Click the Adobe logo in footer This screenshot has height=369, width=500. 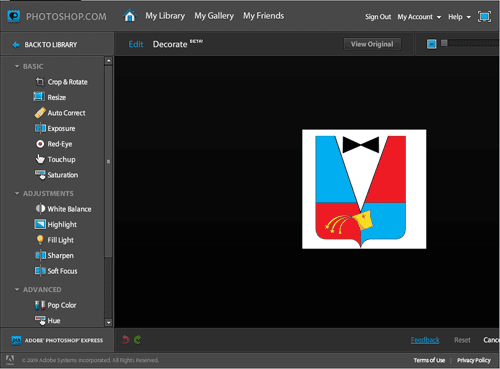[10, 360]
